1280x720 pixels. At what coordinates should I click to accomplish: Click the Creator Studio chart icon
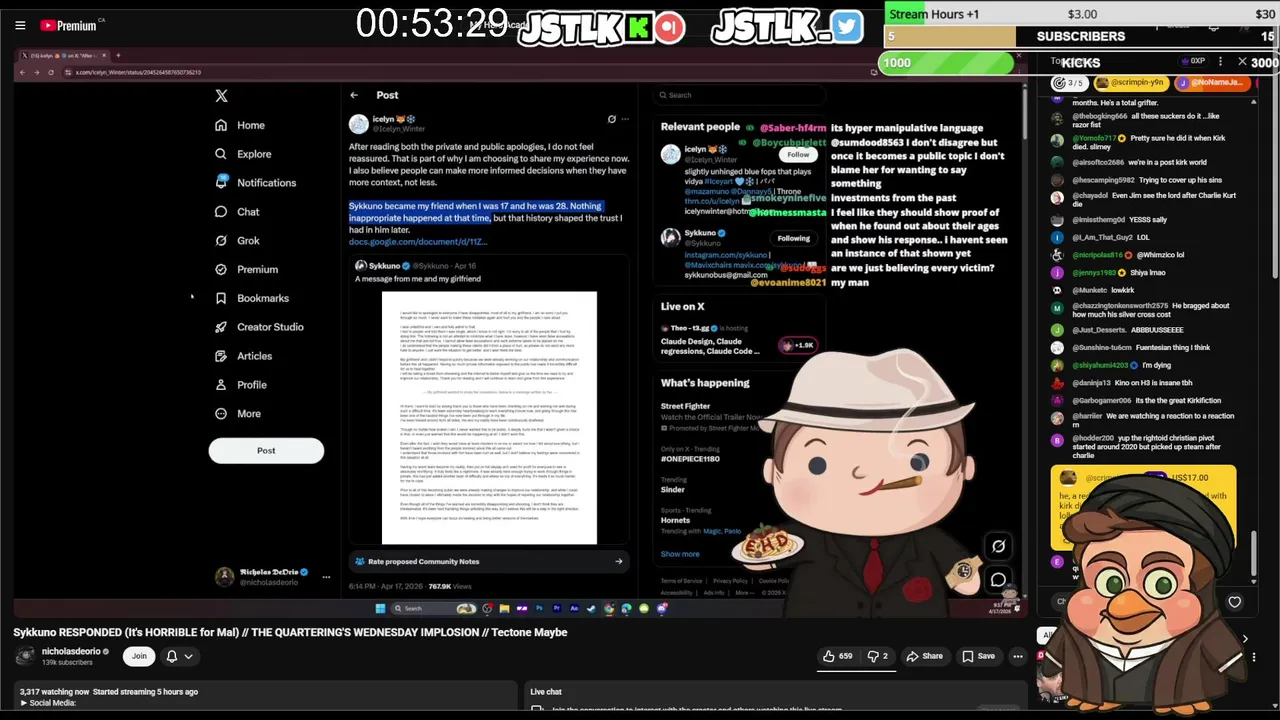pos(221,327)
